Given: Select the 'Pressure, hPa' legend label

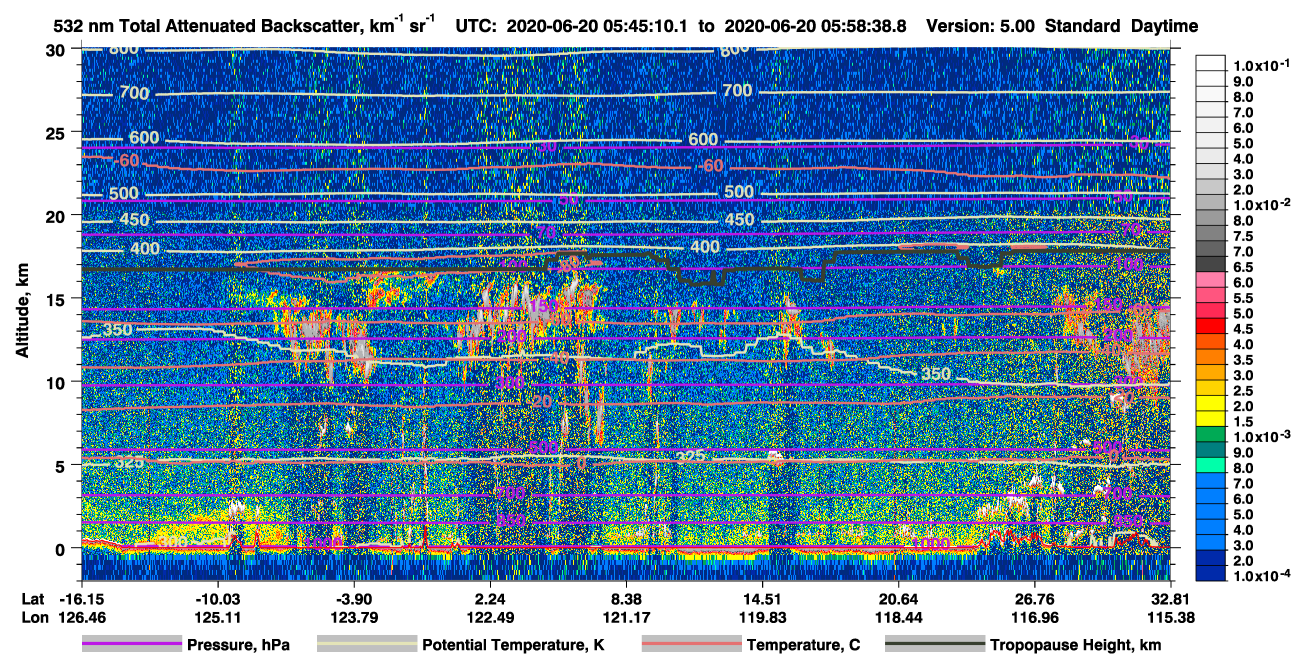Looking at the screenshot, I should coord(238,645).
